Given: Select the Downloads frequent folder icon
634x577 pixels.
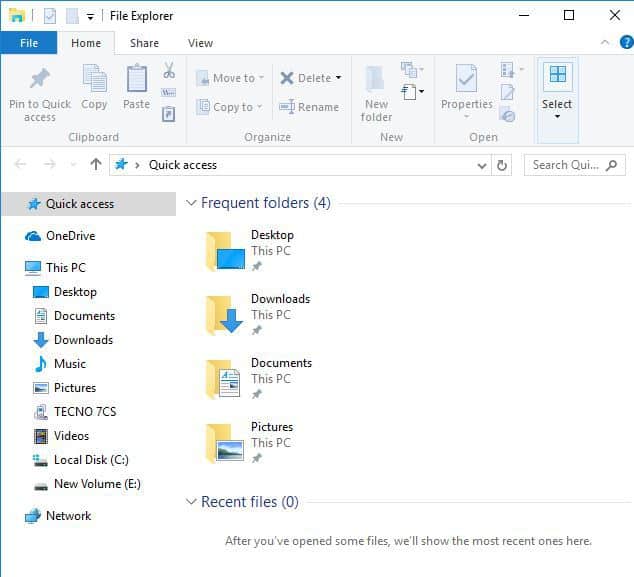Looking at the screenshot, I should pyautogui.click(x=225, y=315).
